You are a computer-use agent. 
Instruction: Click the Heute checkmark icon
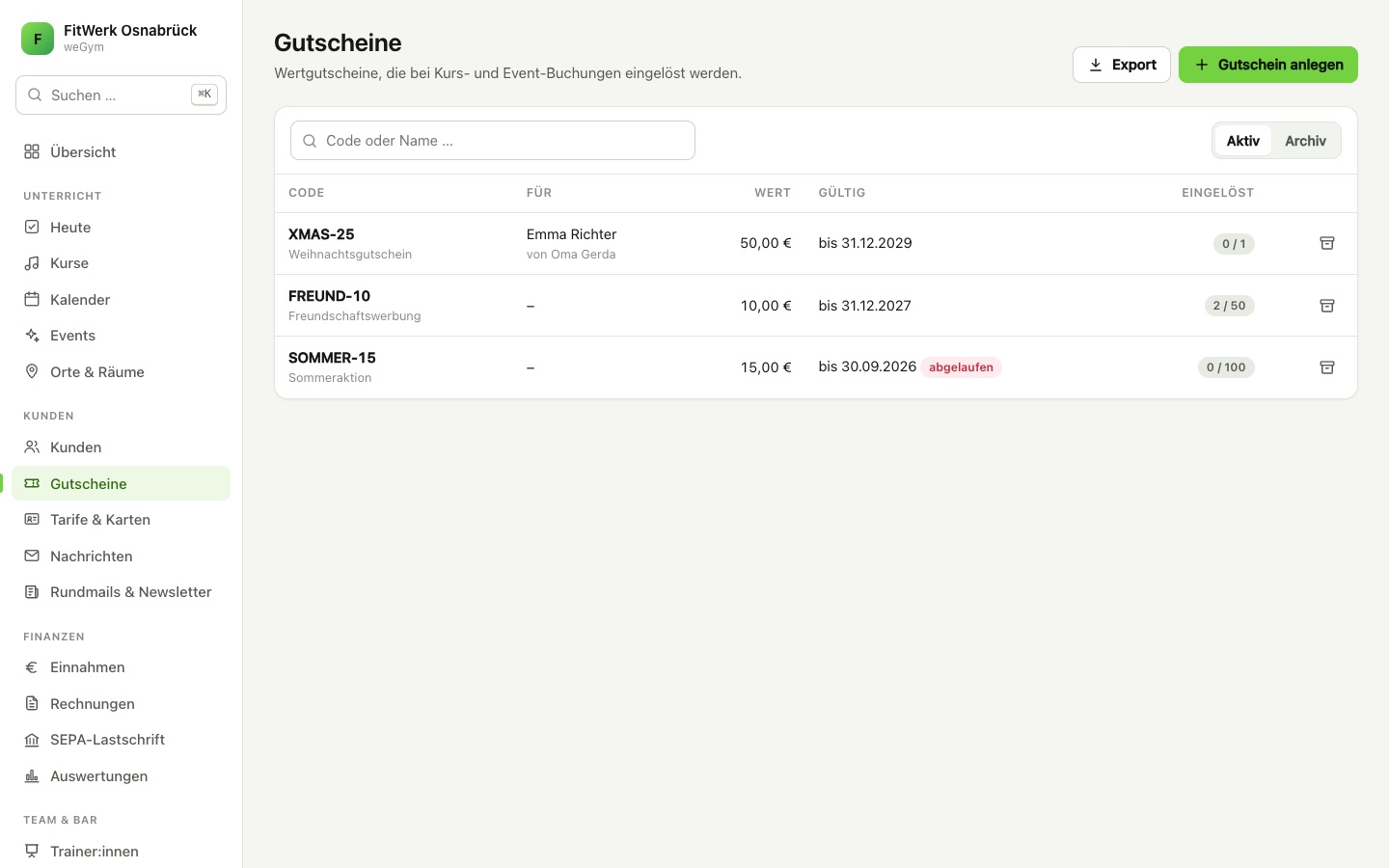[32, 227]
